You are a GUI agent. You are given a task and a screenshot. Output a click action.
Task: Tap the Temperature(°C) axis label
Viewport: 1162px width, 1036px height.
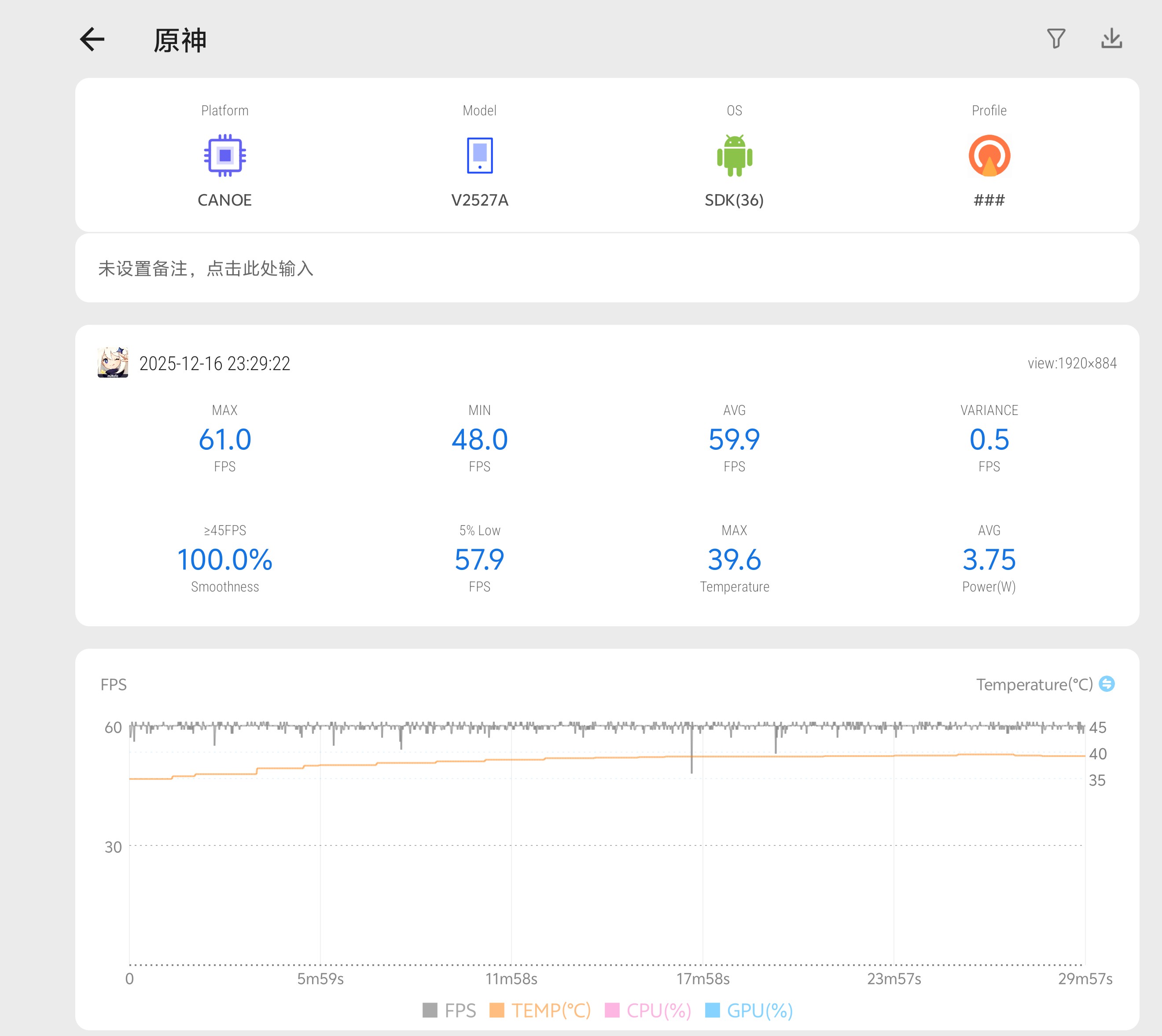pyautogui.click(x=1034, y=684)
